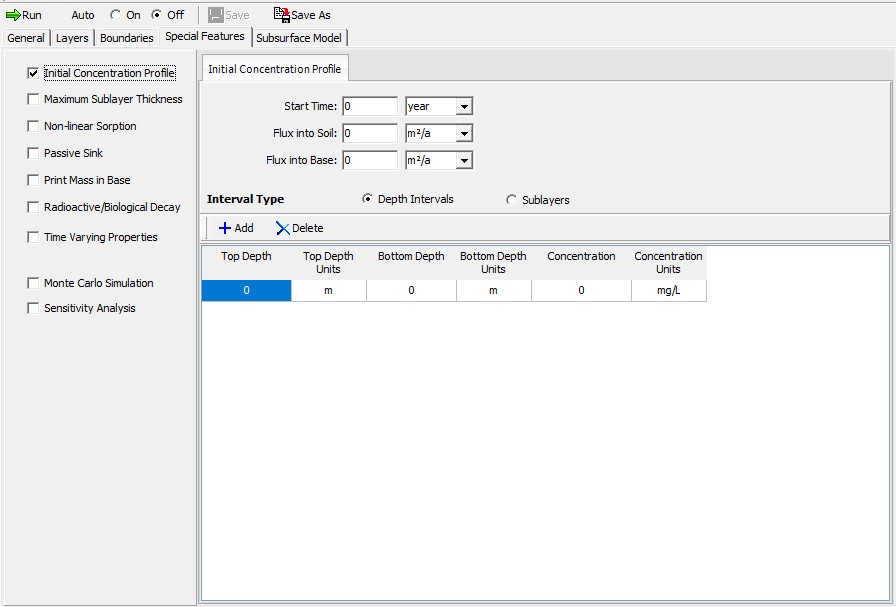
Task: Click the Save As disk icon
Action: (281, 15)
